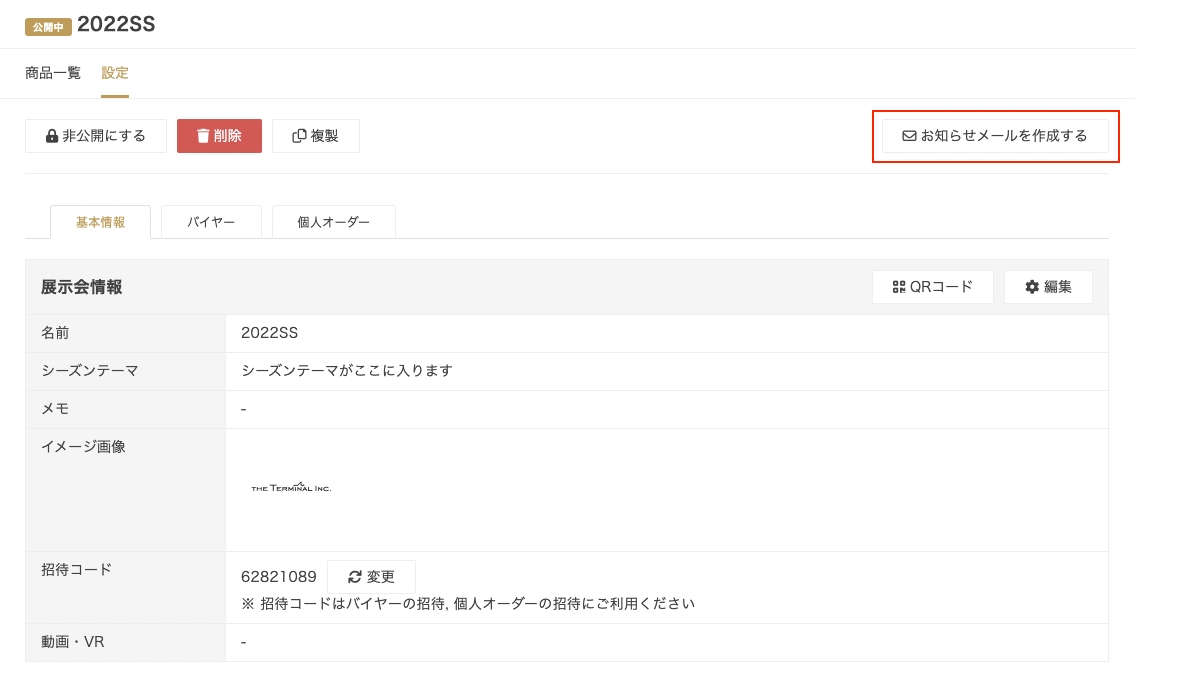Image resolution: width=1179 pixels, height=674 pixels.
Task: Switch to the バイヤー tab
Action: pos(211,222)
